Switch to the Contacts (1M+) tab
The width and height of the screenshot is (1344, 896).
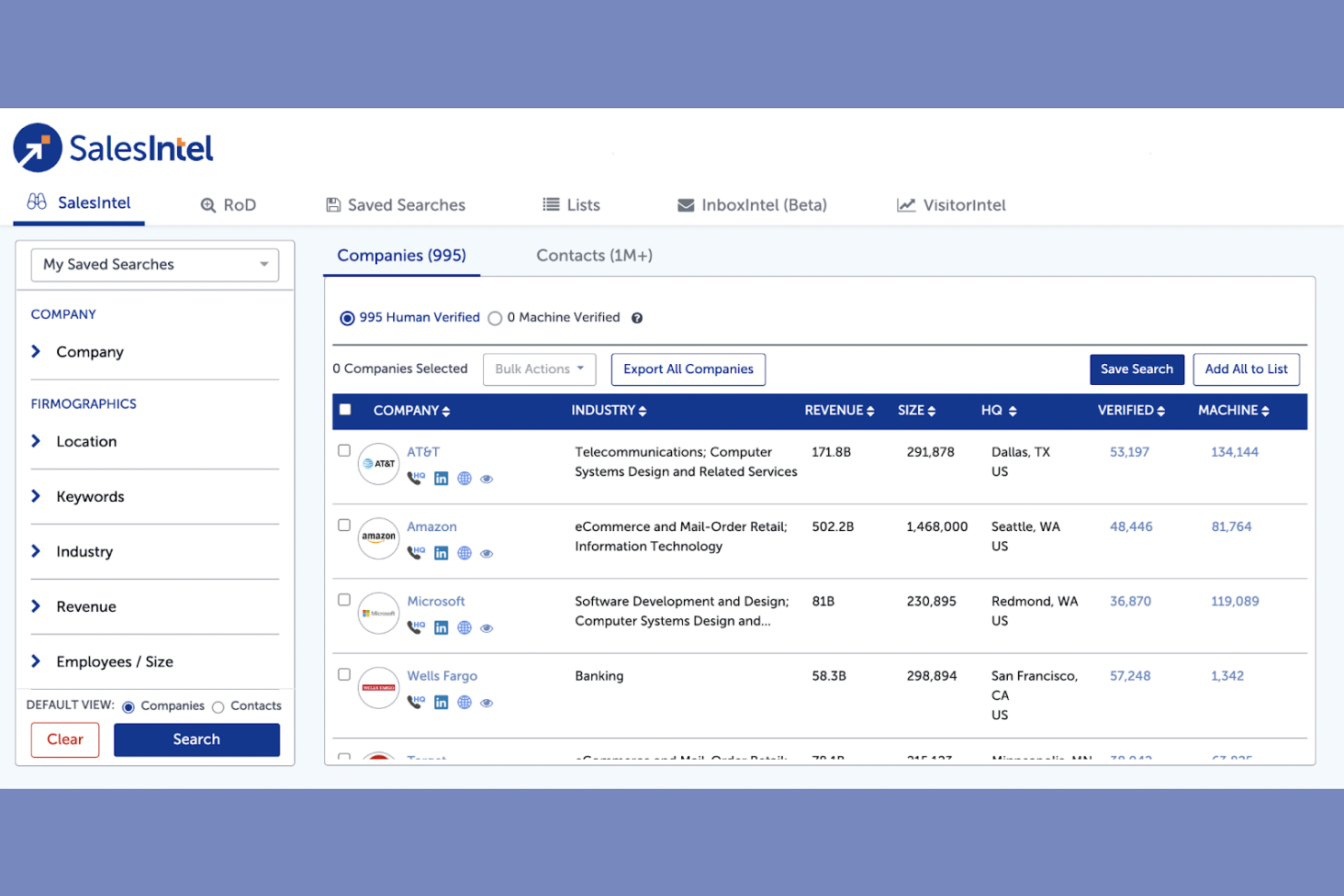(594, 255)
